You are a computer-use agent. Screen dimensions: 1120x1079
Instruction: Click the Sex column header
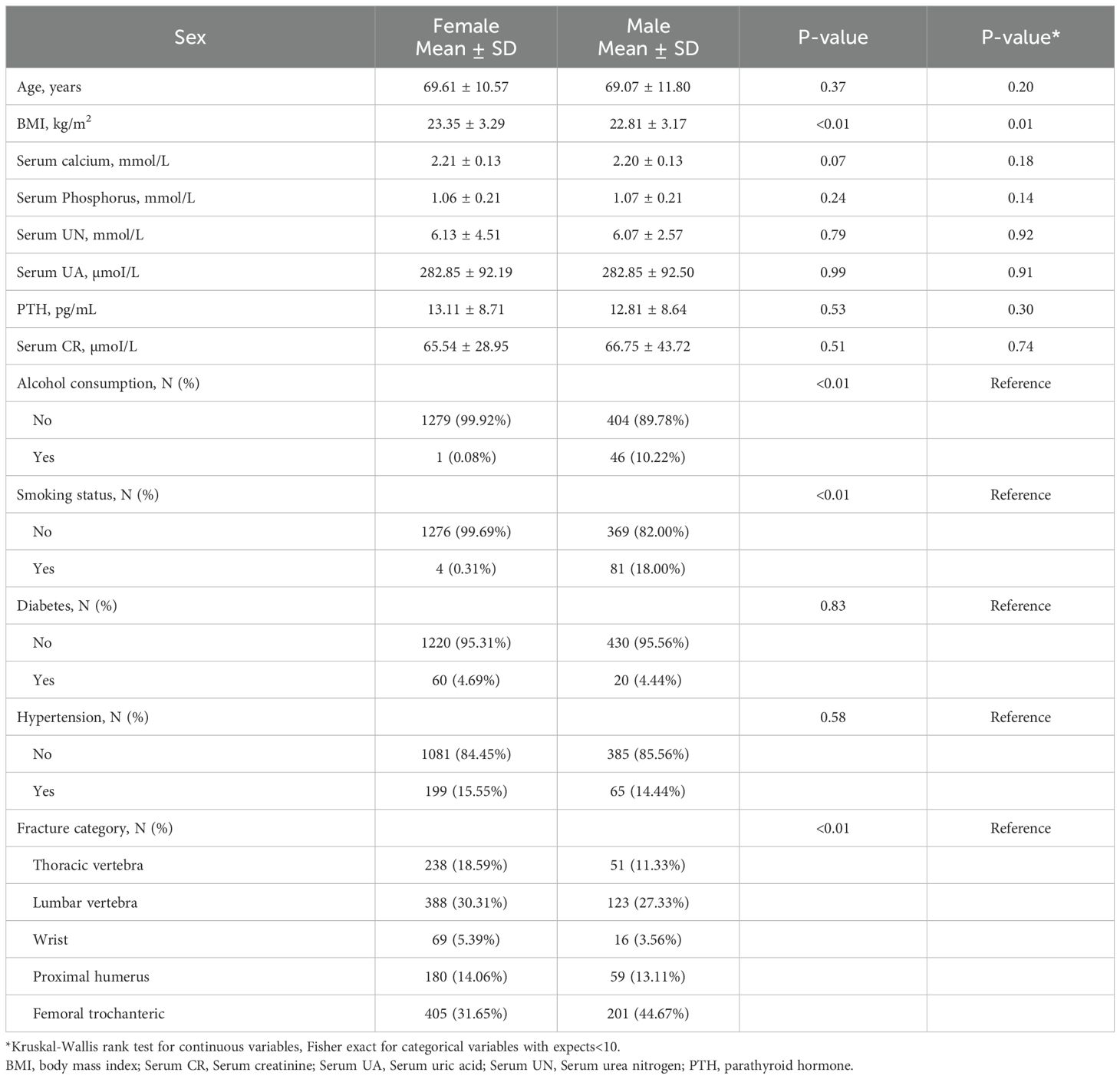pyautogui.click(x=189, y=37)
